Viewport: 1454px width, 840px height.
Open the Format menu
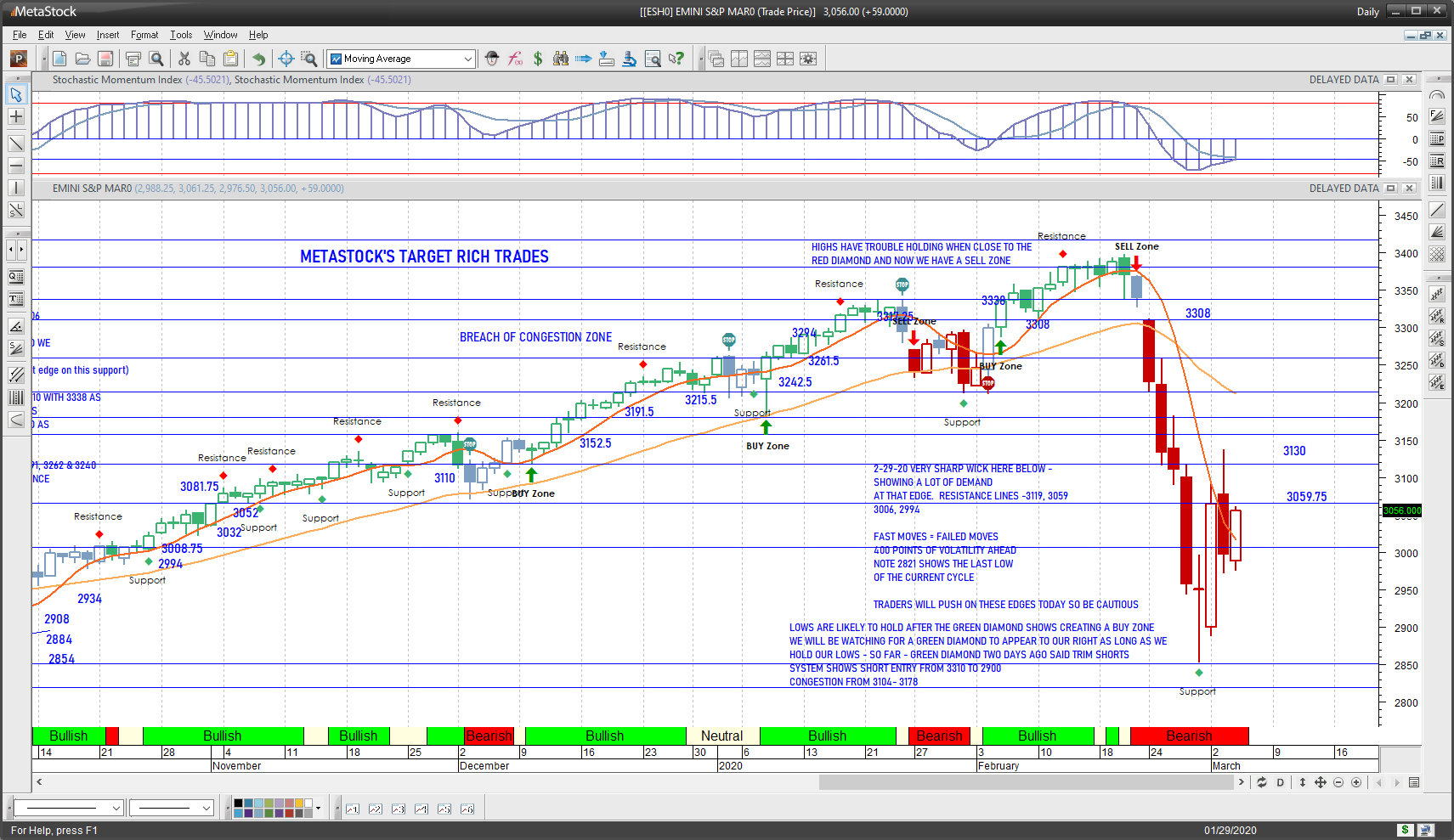(144, 35)
